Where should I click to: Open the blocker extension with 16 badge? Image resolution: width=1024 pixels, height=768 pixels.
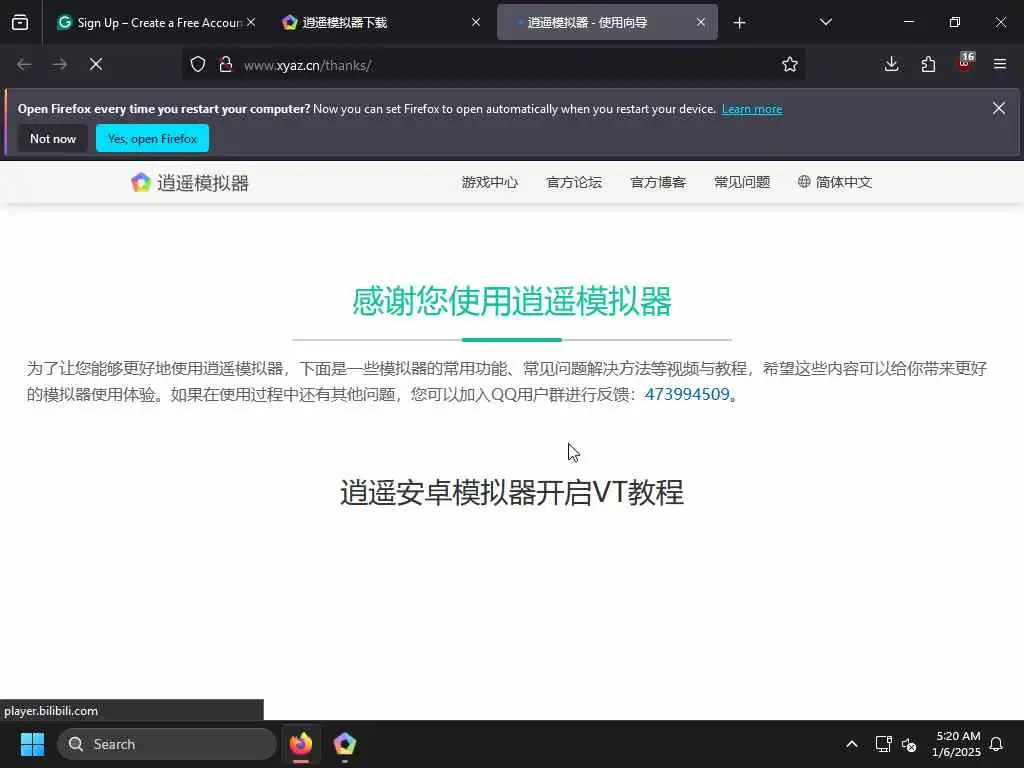point(965,63)
